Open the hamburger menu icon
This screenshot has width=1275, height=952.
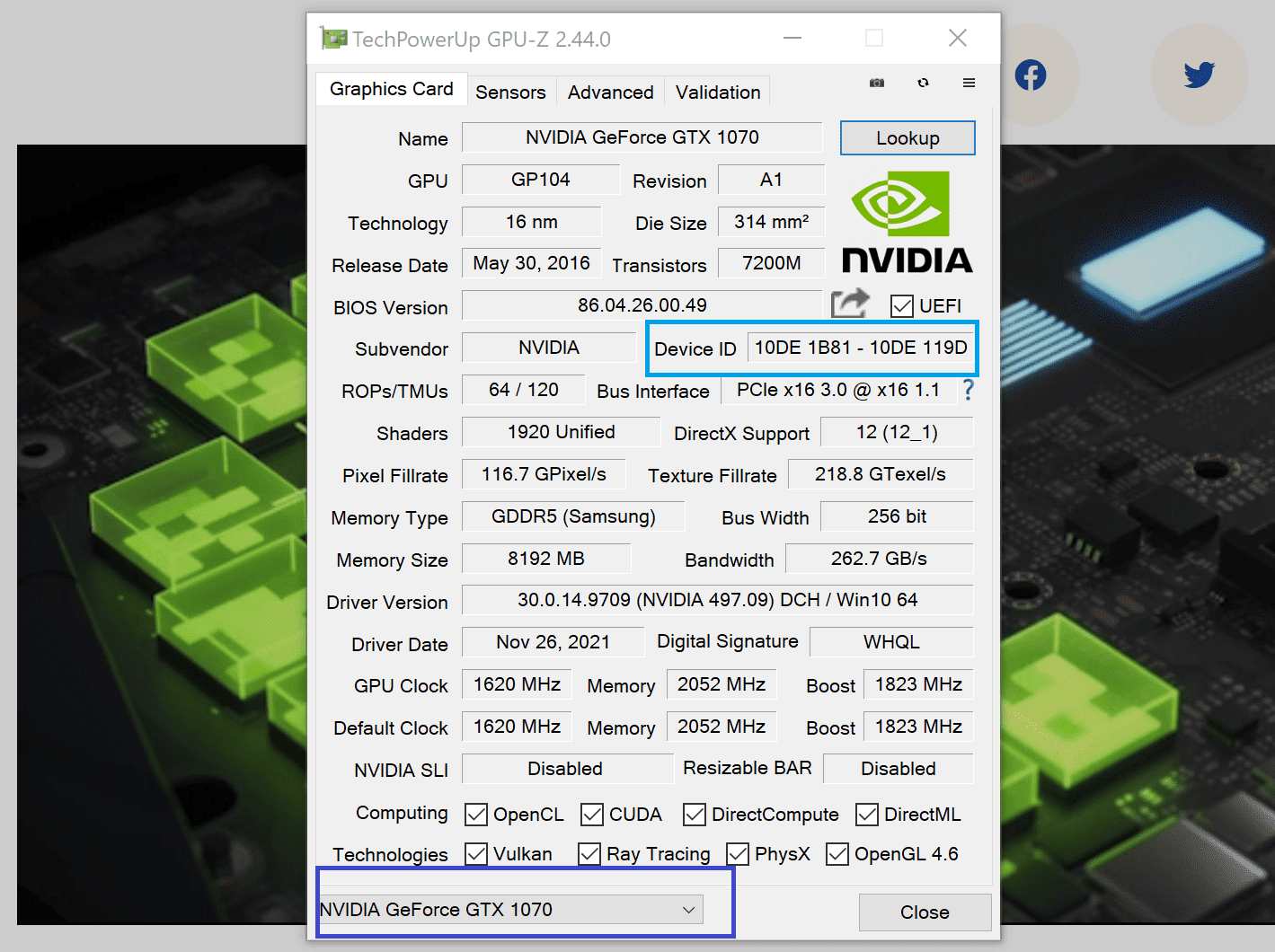point(969,83)
